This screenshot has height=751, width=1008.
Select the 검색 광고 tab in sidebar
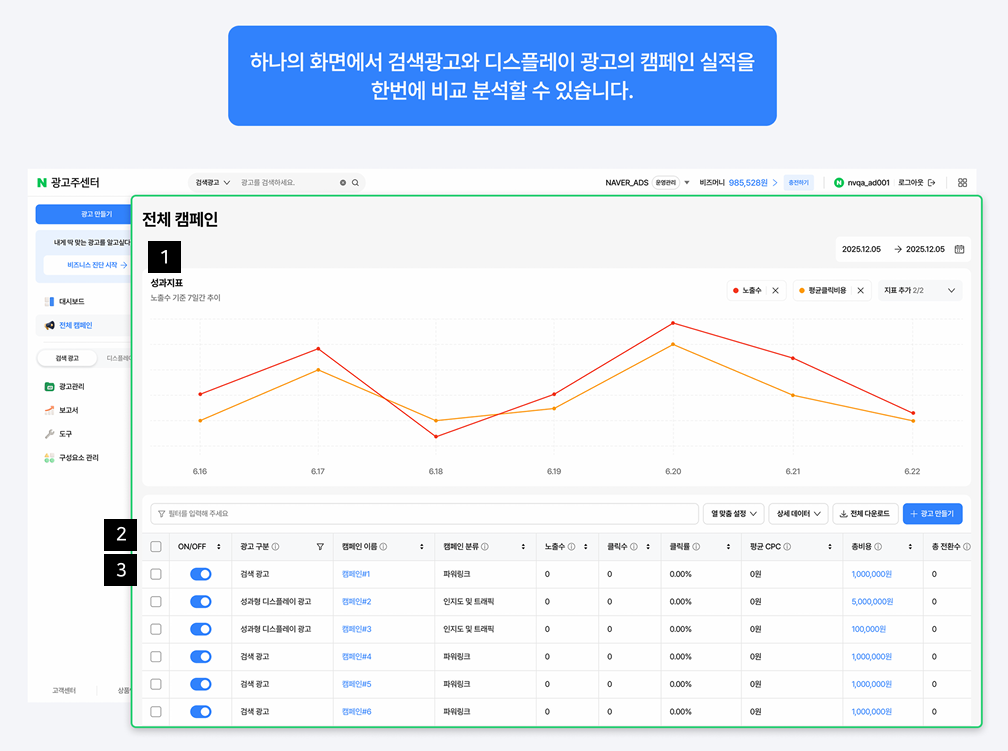(x=67, y=358)
